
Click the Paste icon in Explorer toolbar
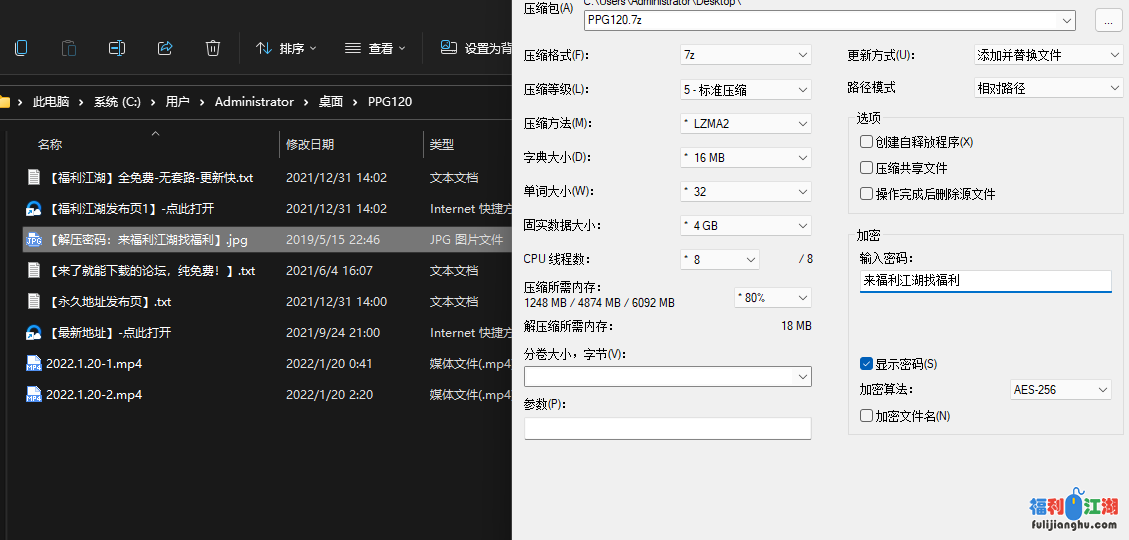[69, 48]
